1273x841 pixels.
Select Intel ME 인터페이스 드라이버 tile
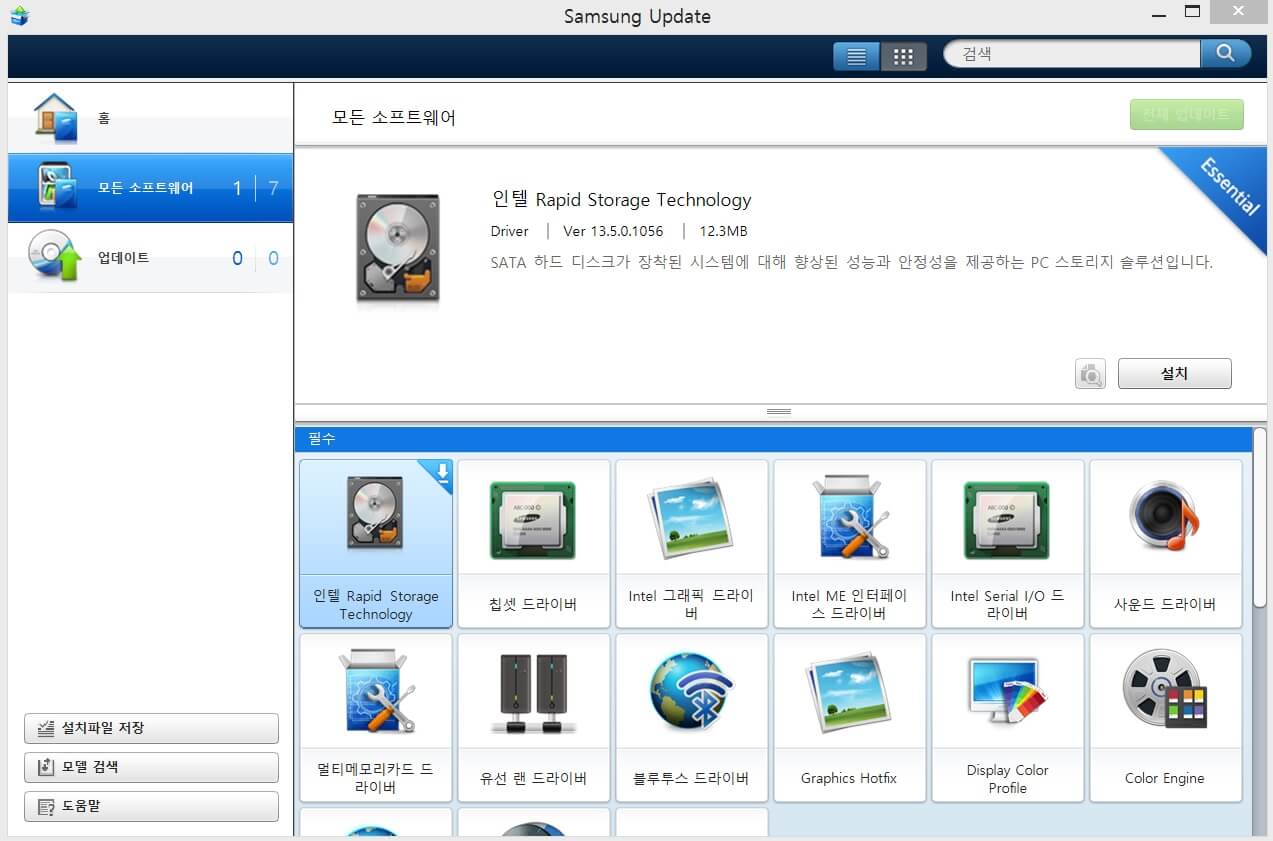tap(850, 543)
